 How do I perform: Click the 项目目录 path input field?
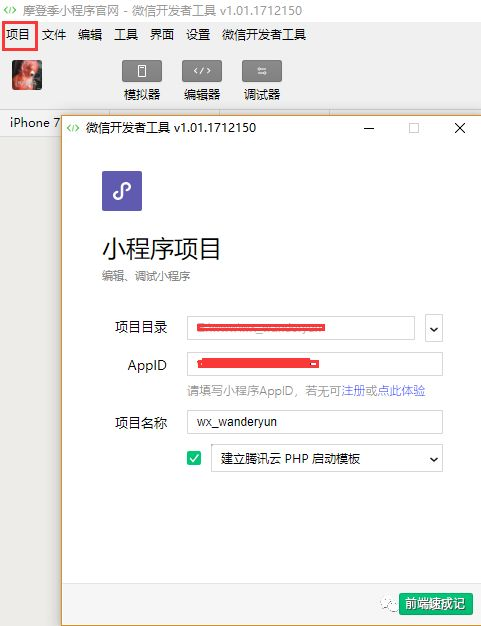pyautogui.click(x=301, y=328)
